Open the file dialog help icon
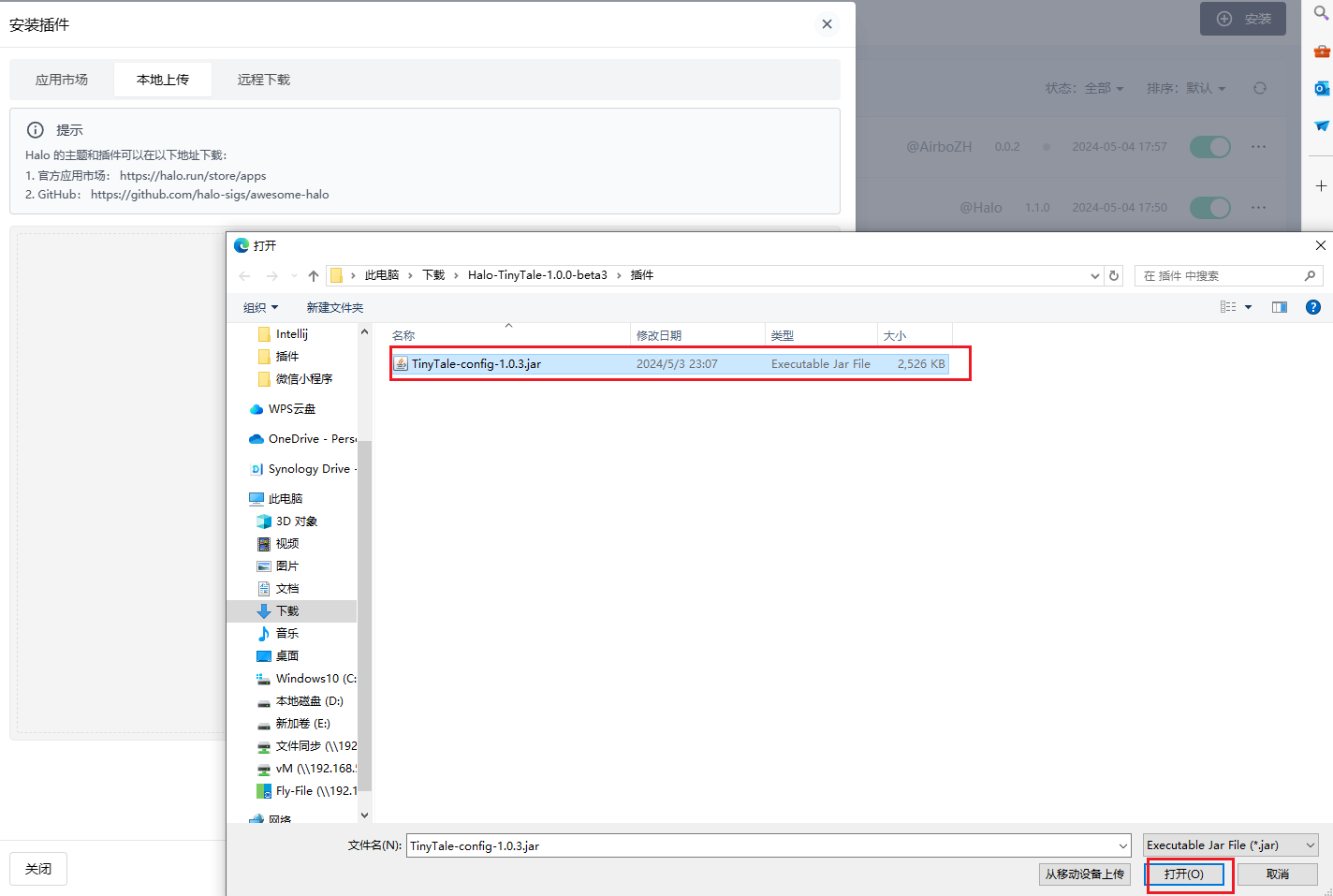The width and height of the screenshot is (1333, 896). (1313, 307)
